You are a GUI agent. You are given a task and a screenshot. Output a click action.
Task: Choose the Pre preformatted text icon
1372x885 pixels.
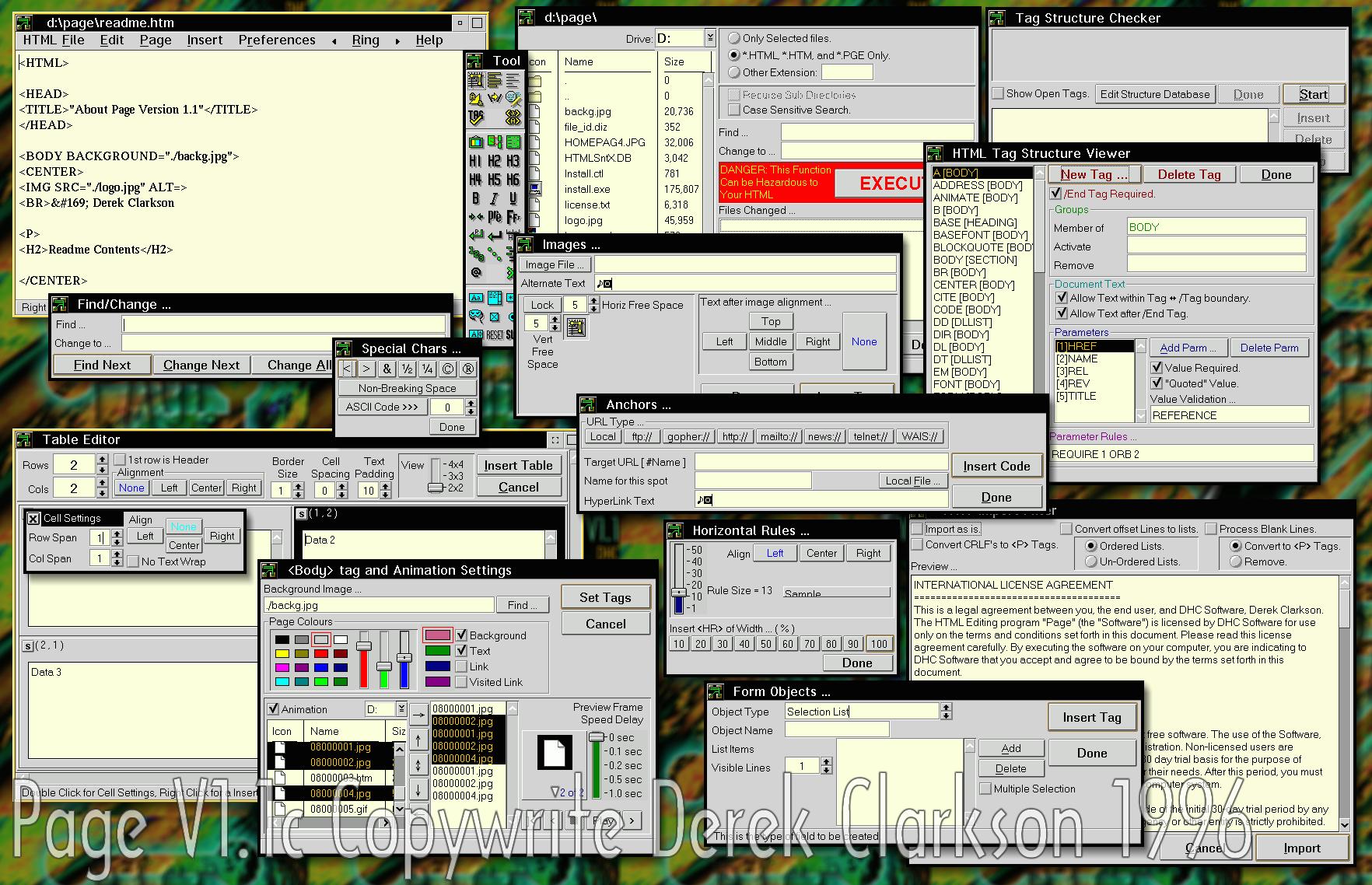click(494, 217)
